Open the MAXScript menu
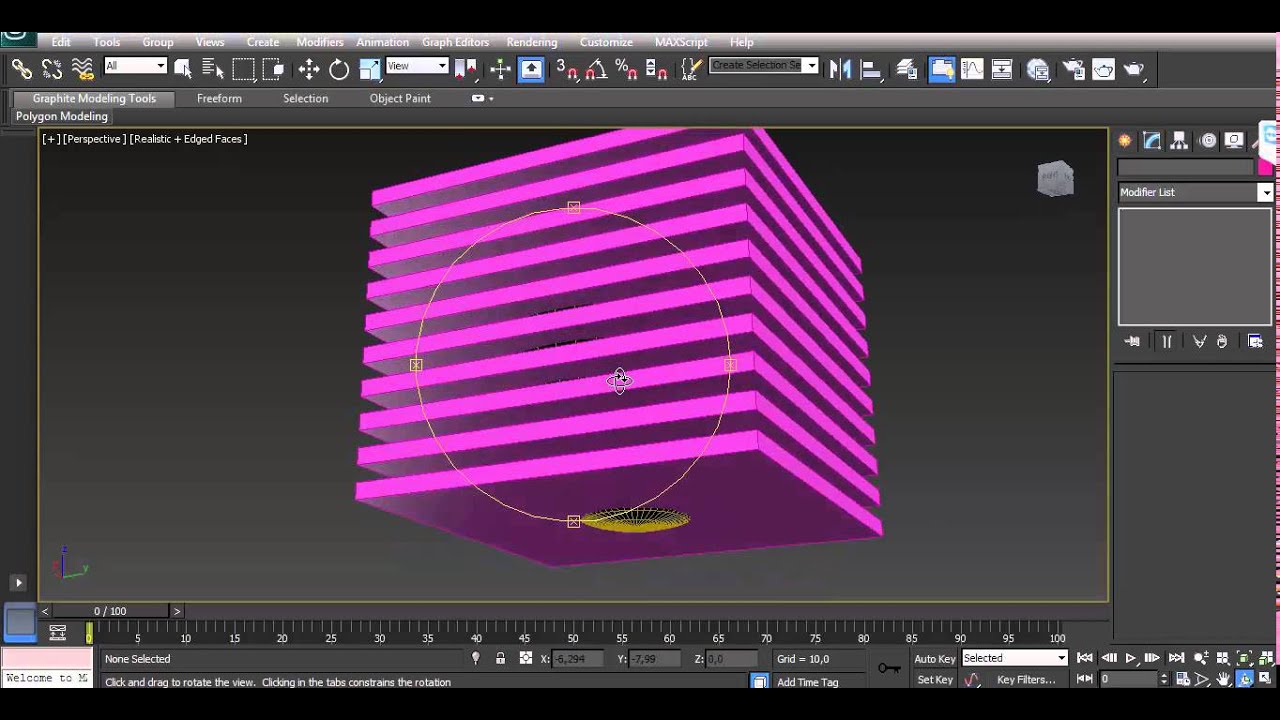 point(681,42)
